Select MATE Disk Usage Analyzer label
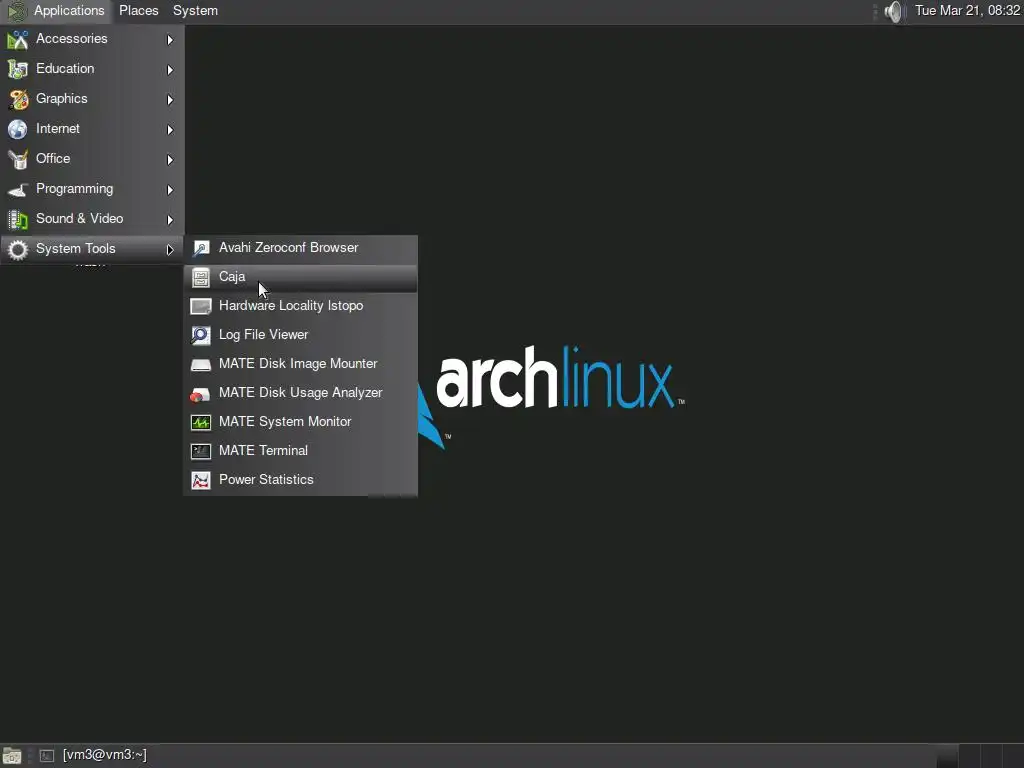The width and height of the screenshot is (1024, 768). (300, 392)
